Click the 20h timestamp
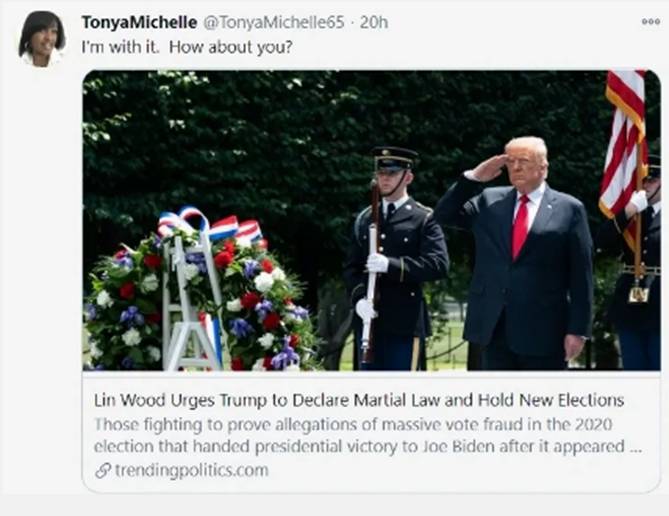 click(374, 22)
